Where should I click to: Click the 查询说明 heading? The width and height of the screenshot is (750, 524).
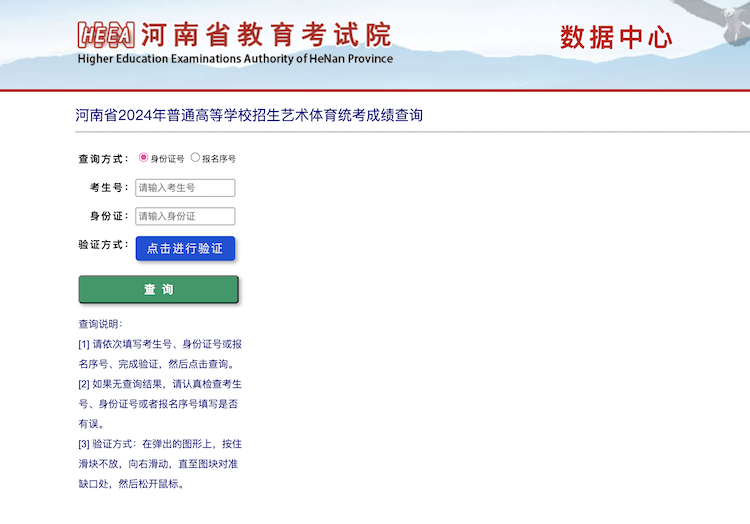click(100, 324)
